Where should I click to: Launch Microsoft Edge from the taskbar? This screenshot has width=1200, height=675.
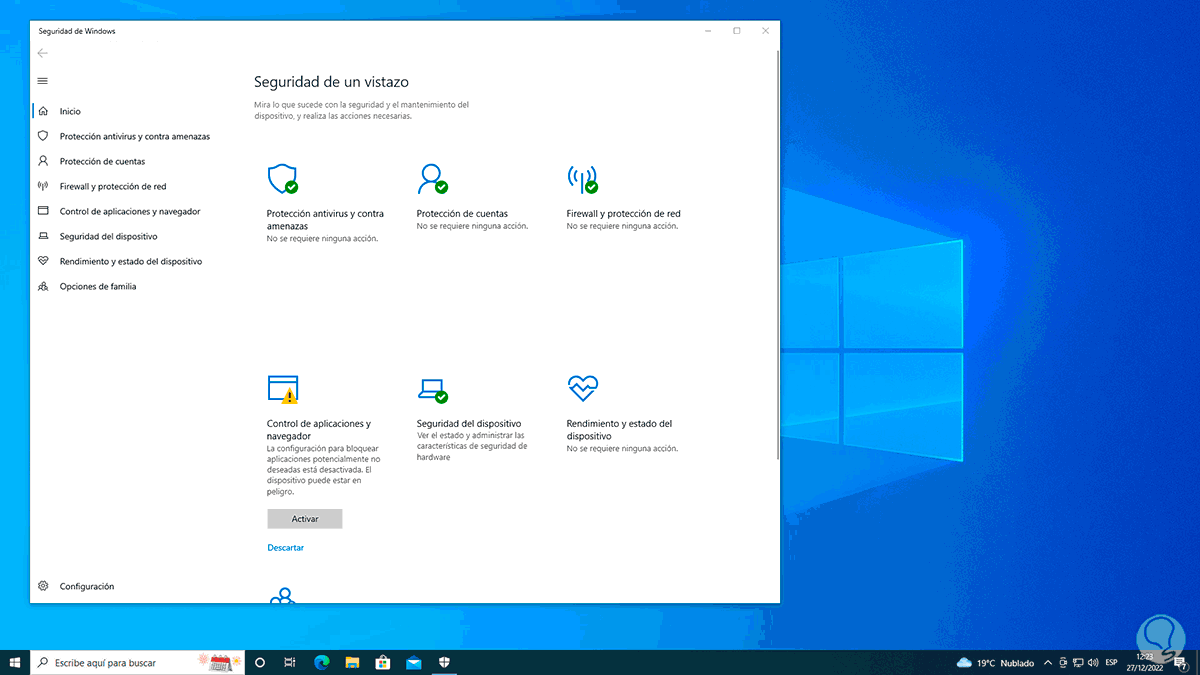(x=321, y=662)
